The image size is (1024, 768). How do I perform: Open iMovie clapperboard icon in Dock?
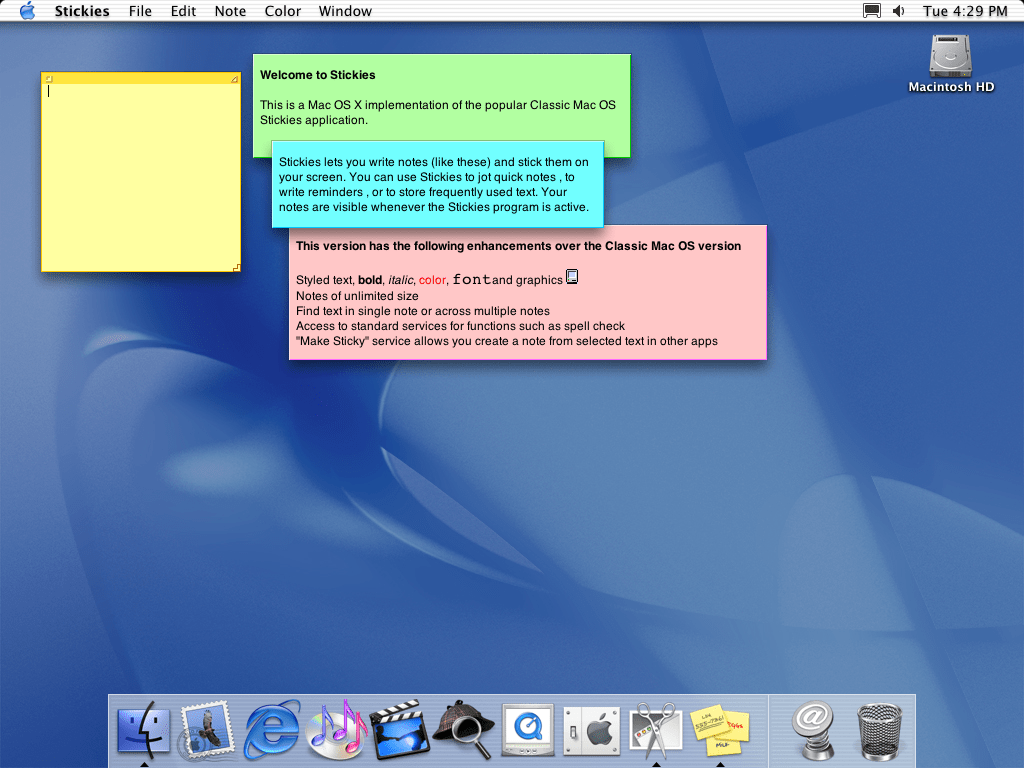tap(400, 730)
